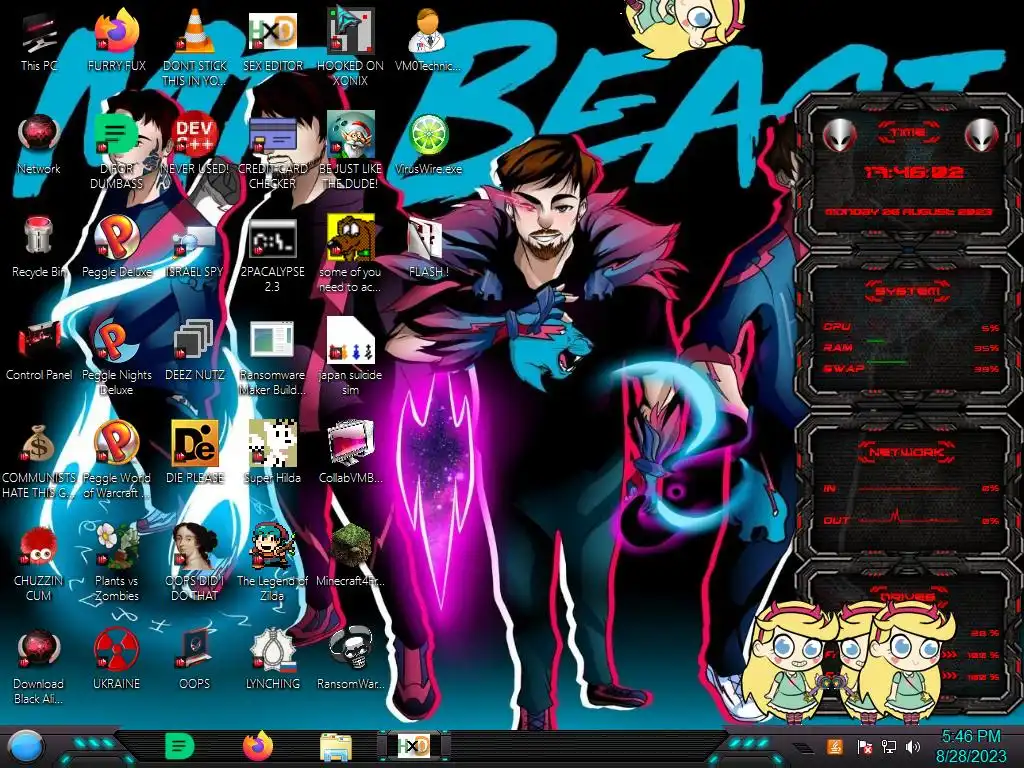1024x768 pixels.
Task: Click the NETWORK widget header
Action: pos(906,451)
